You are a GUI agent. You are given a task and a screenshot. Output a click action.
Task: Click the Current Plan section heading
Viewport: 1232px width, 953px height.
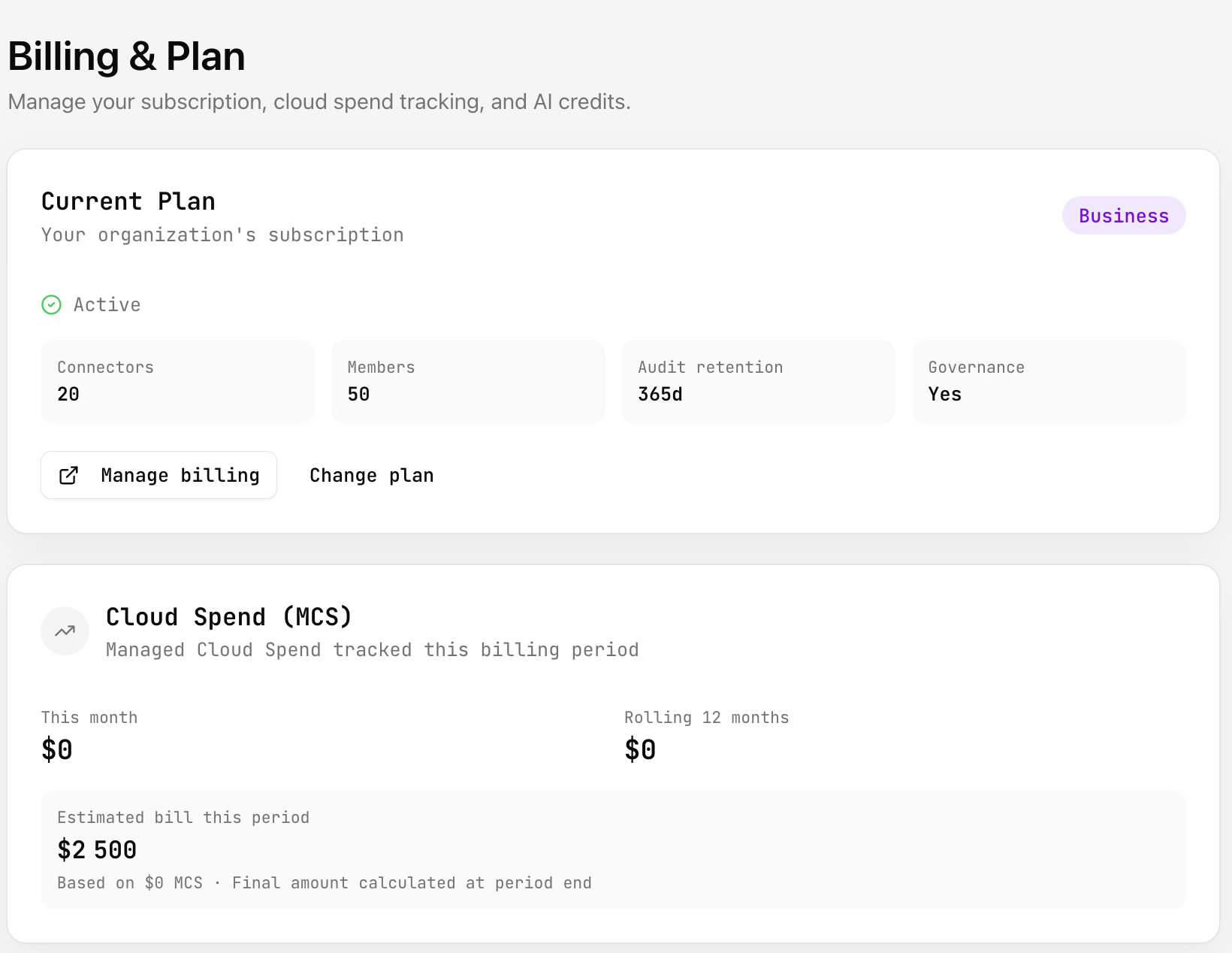click(128, 201)
